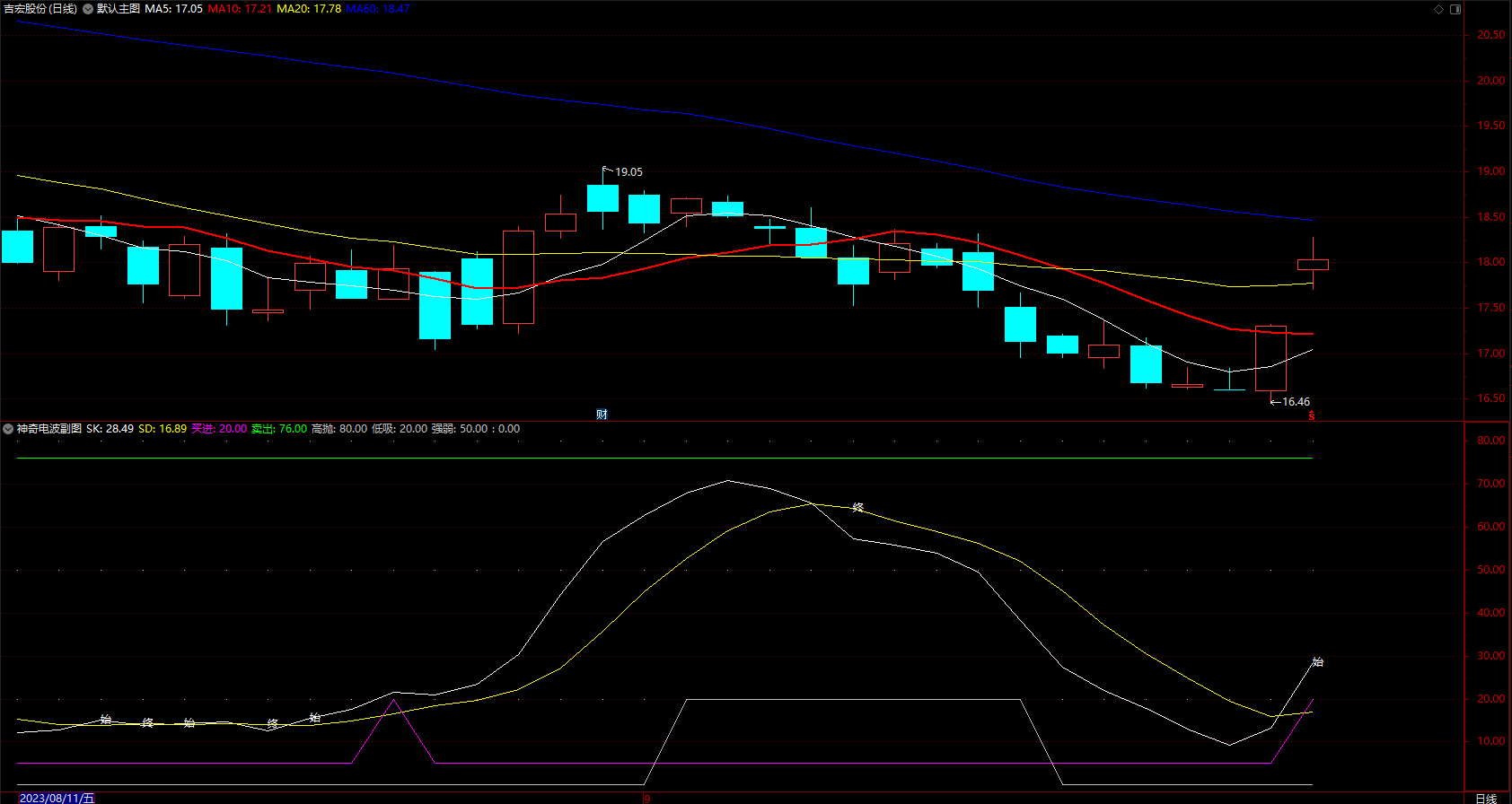Toggle the side panel icon at top right
Image resolution: width=1512 pixels, height=804 pixels.
tap(1455, 9)
